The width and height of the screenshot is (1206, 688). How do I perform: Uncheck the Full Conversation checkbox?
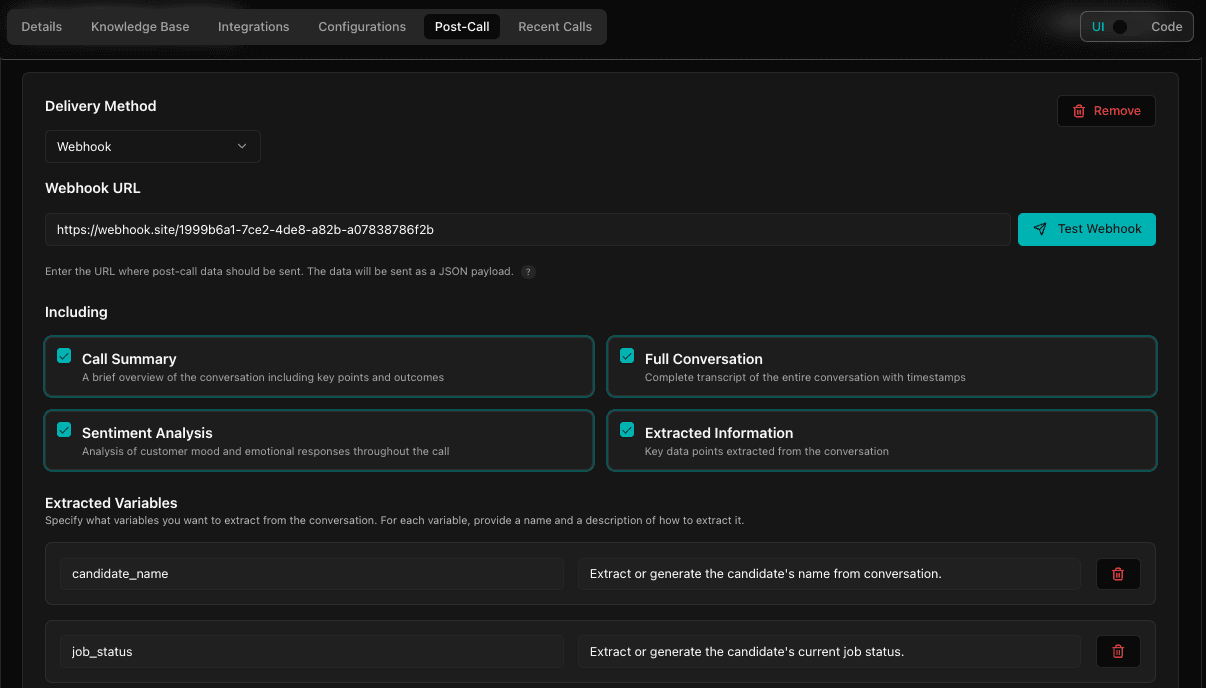(626, 355)
